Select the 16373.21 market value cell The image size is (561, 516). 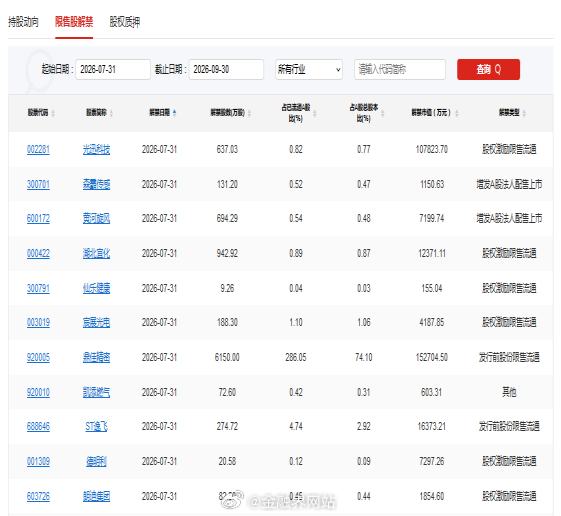point(431,427)
